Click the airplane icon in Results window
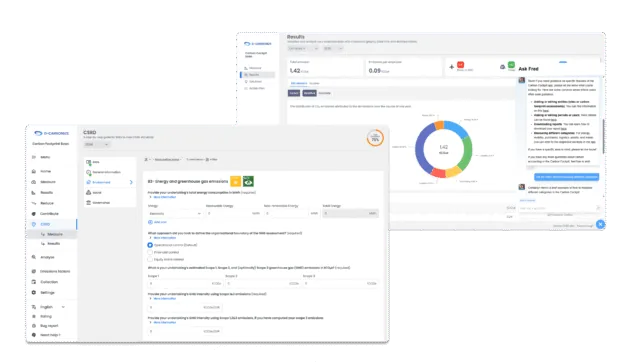 (451, 67)
